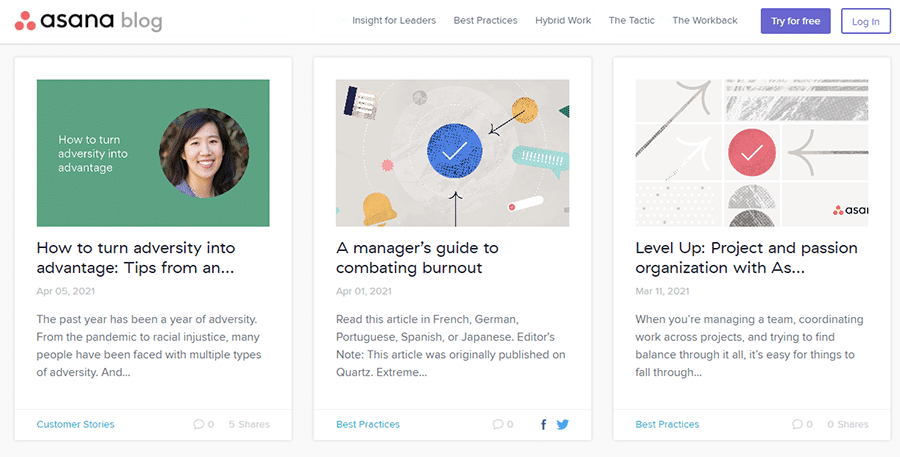Click the Log In button
This screenshot has width=900, height=457.
866,21
